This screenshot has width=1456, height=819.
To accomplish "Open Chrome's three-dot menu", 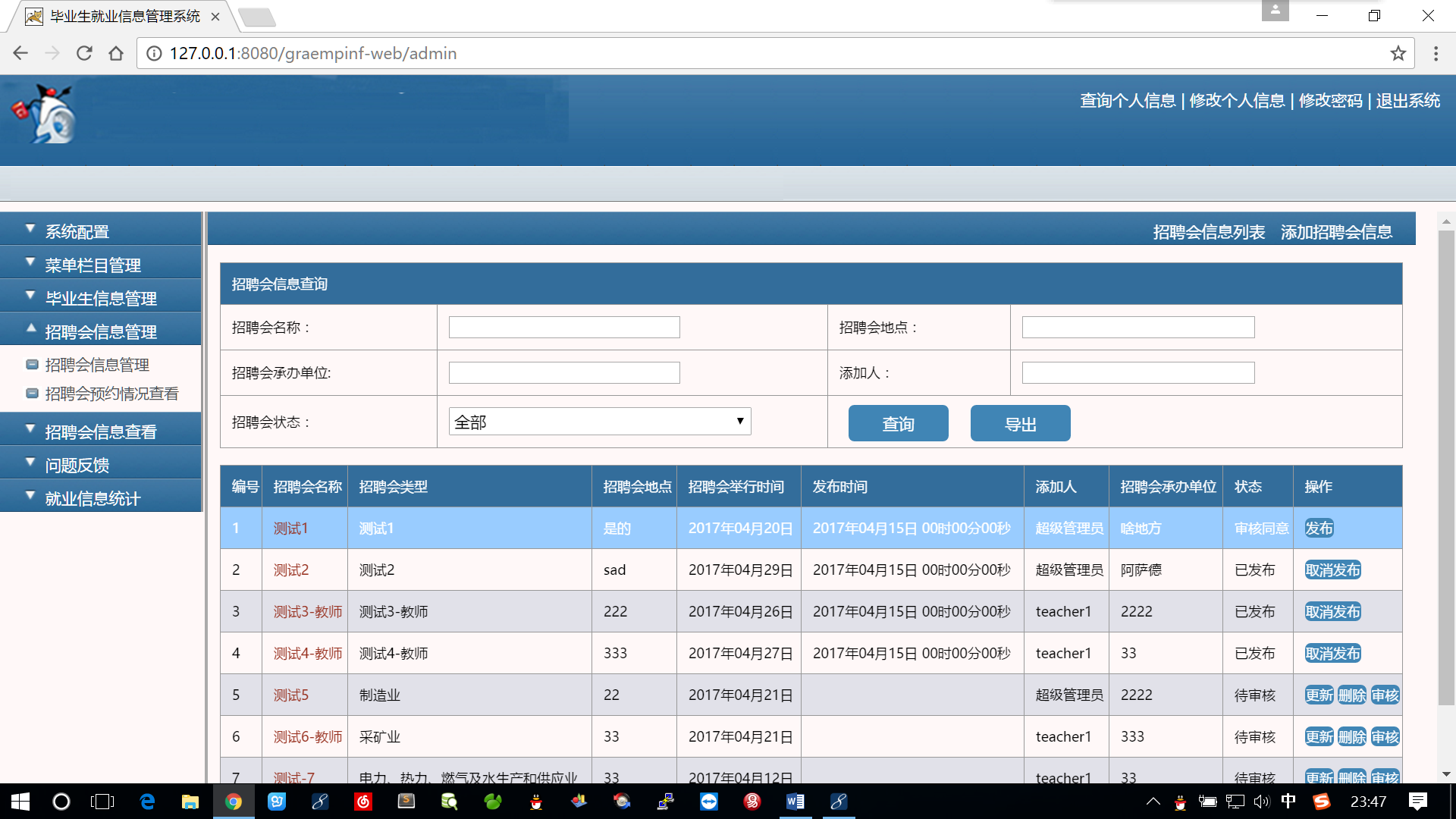I will (x=1436, y=53).
